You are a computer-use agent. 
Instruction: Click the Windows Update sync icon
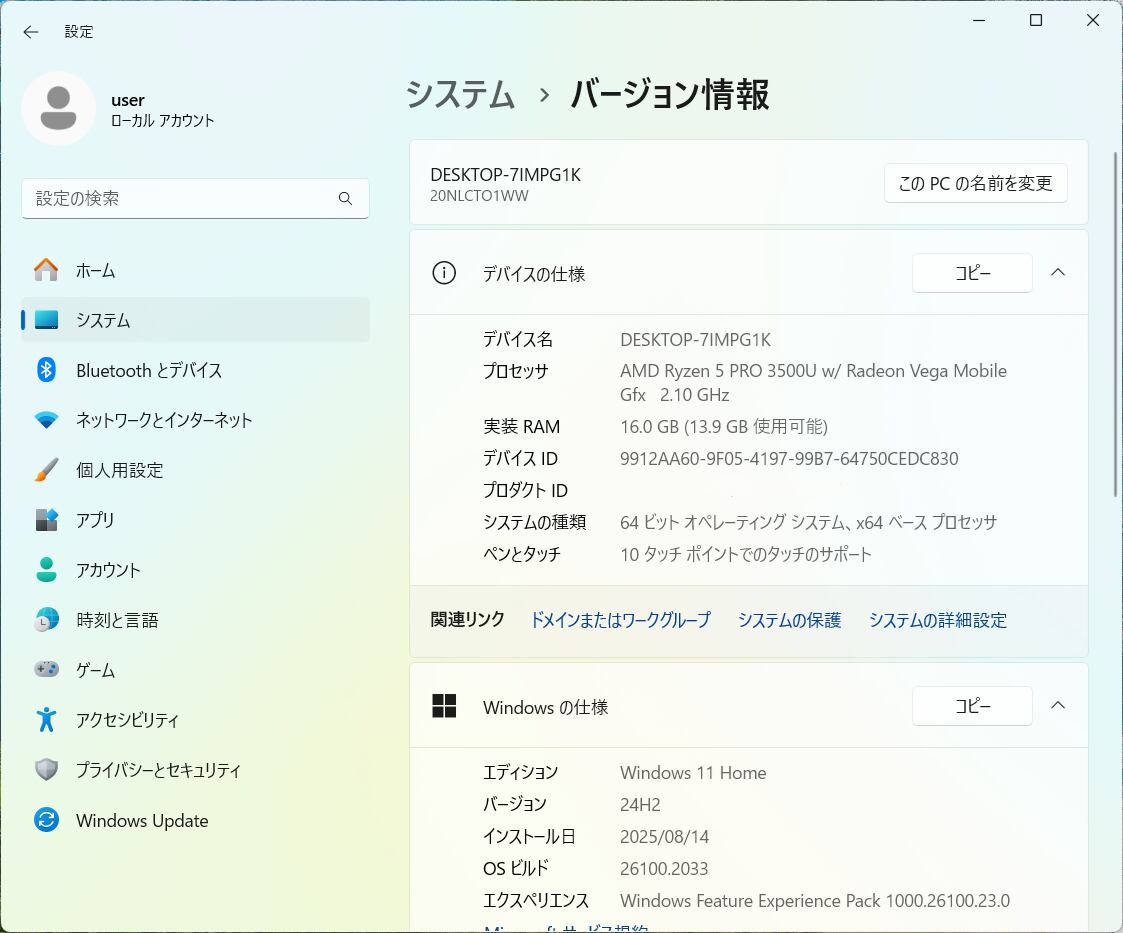click(x=47, y=821)
